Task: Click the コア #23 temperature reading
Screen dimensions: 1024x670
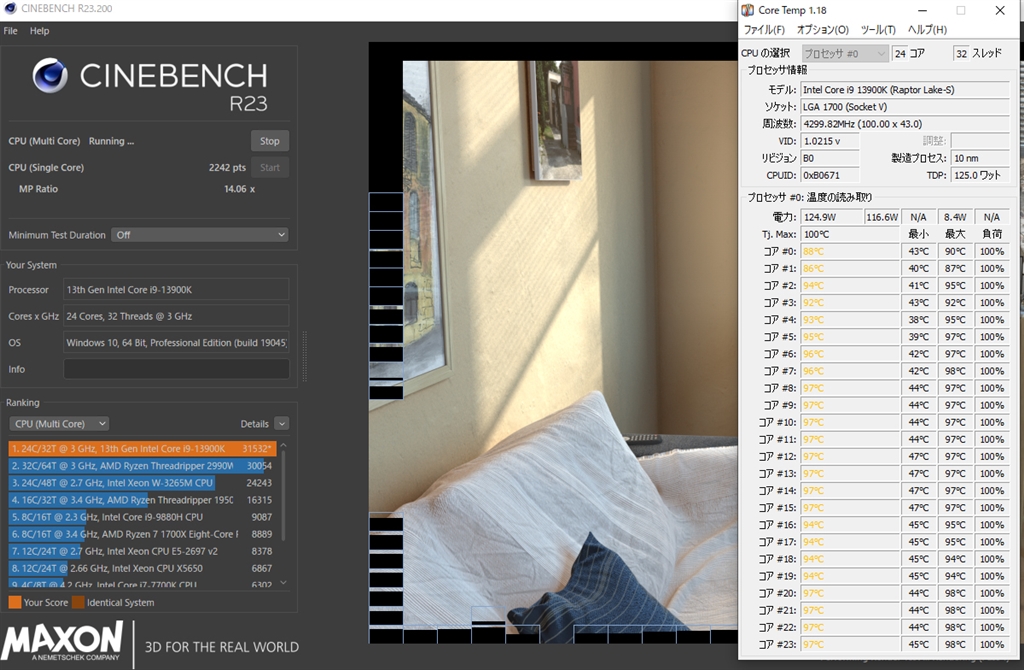Action: (x=850, y=645)
